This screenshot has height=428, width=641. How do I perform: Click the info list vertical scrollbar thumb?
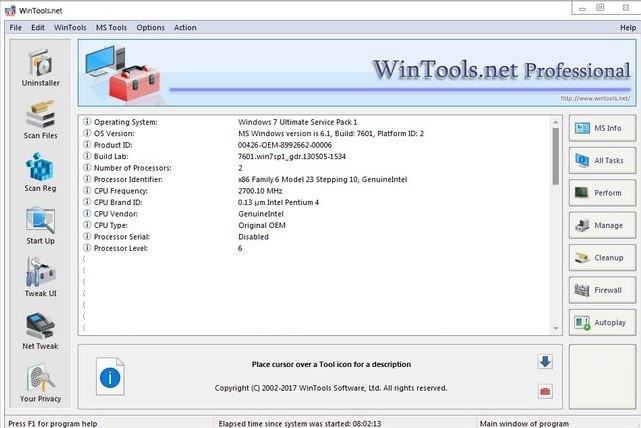tap(556, 156)
